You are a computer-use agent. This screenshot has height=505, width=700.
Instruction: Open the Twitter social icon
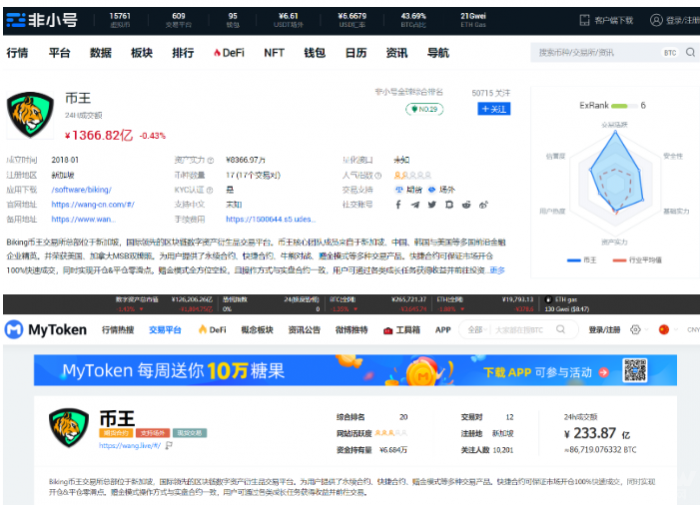(x=432, y=205)
